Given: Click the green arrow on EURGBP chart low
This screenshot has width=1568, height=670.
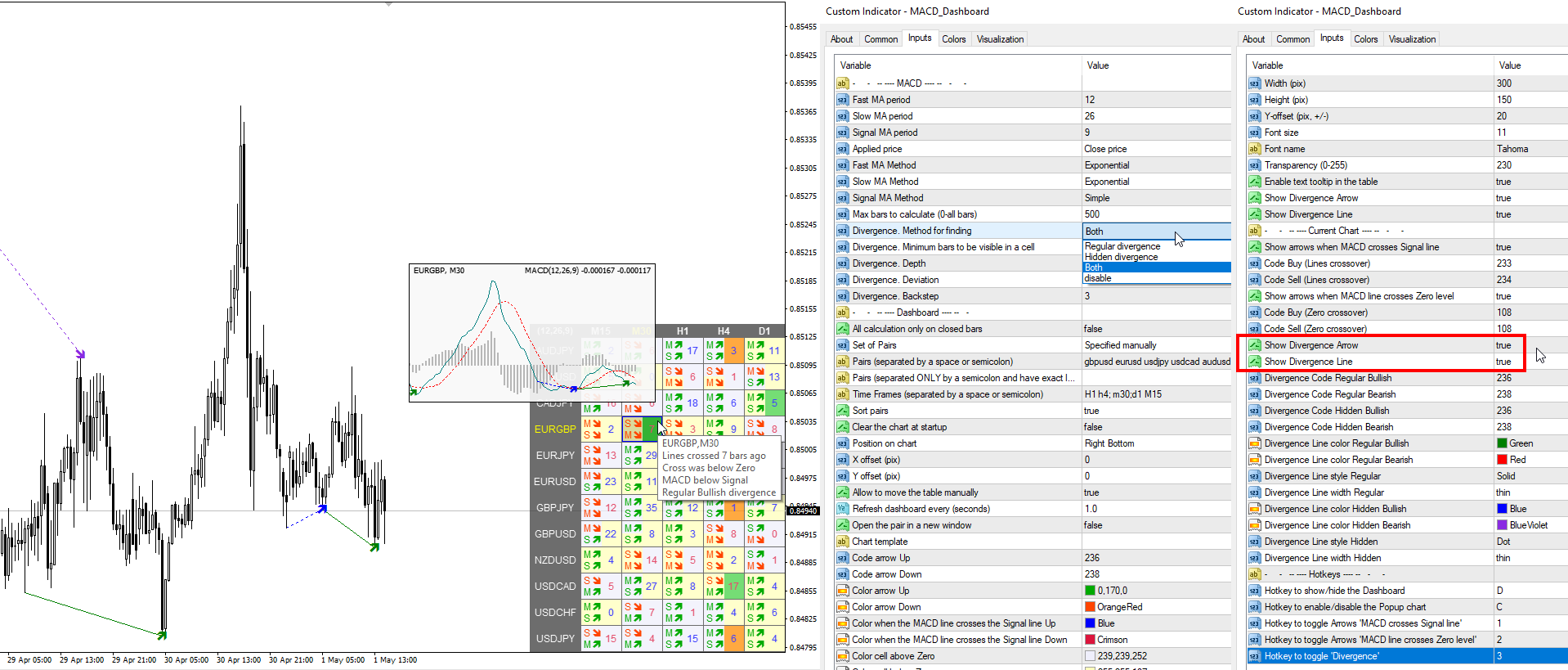Looking at the screenshot, I should pyautogui.click(x=162, y=635).
